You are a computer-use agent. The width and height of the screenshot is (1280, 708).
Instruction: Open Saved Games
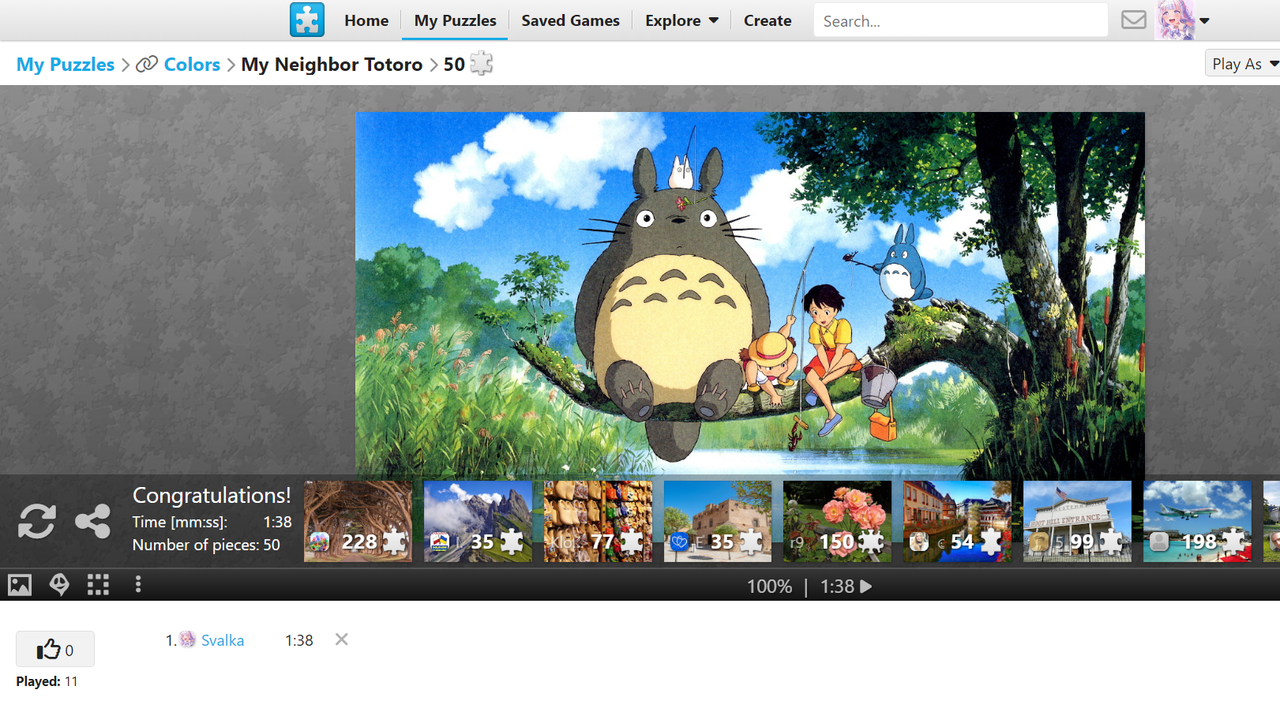pyautogui.click(x=570, y=20)
